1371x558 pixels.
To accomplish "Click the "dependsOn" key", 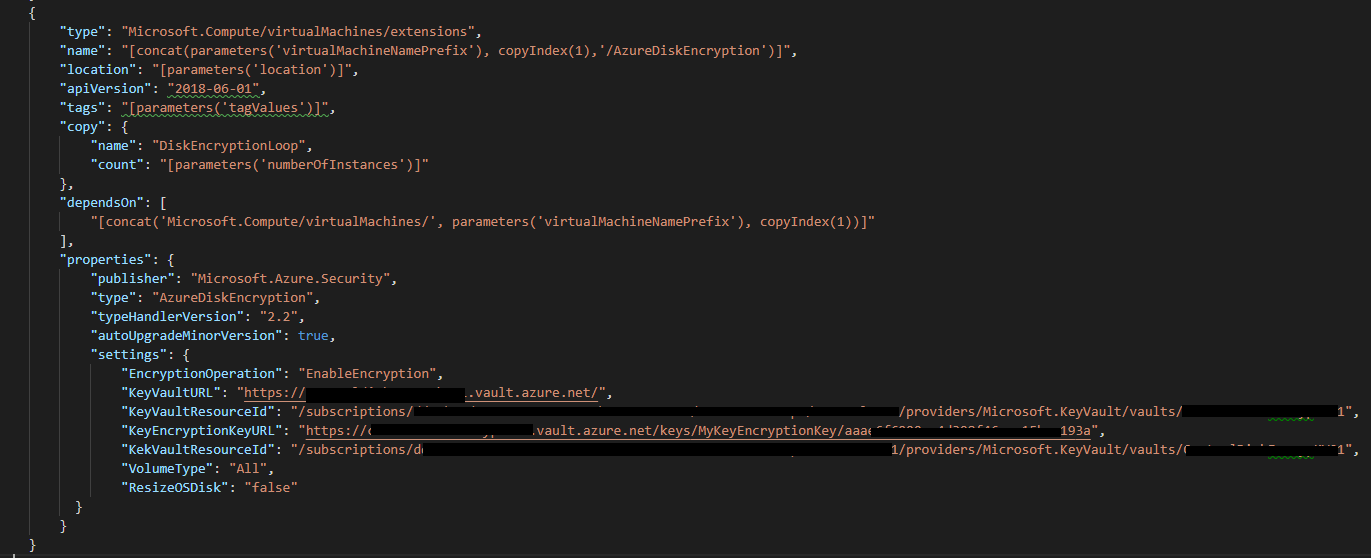I will pos(102,203).
